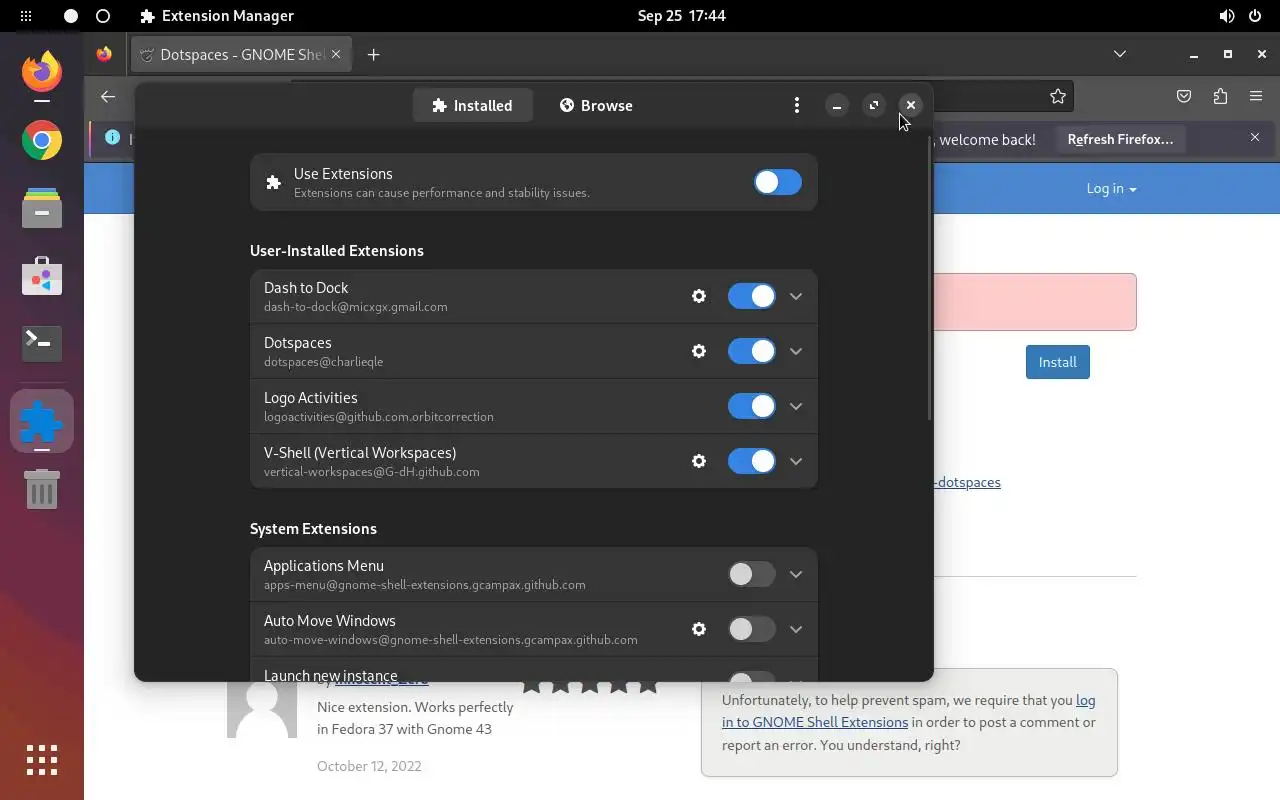Viewport: 1280px width, 800px height.
Task: Launch Google Chrome from dock
Action: click(x=42, y=140)
